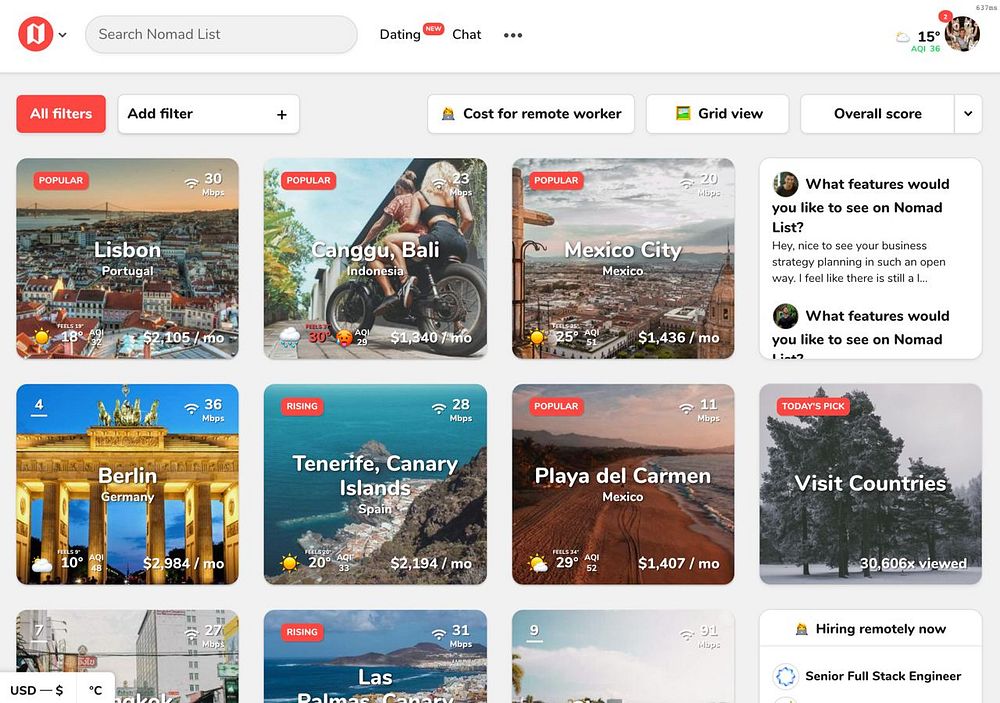The height and width of the screenshot is (703, 1000).
Task: Click the Wi-Fi icon on Berlin card
Action: (x=191, y=409)
